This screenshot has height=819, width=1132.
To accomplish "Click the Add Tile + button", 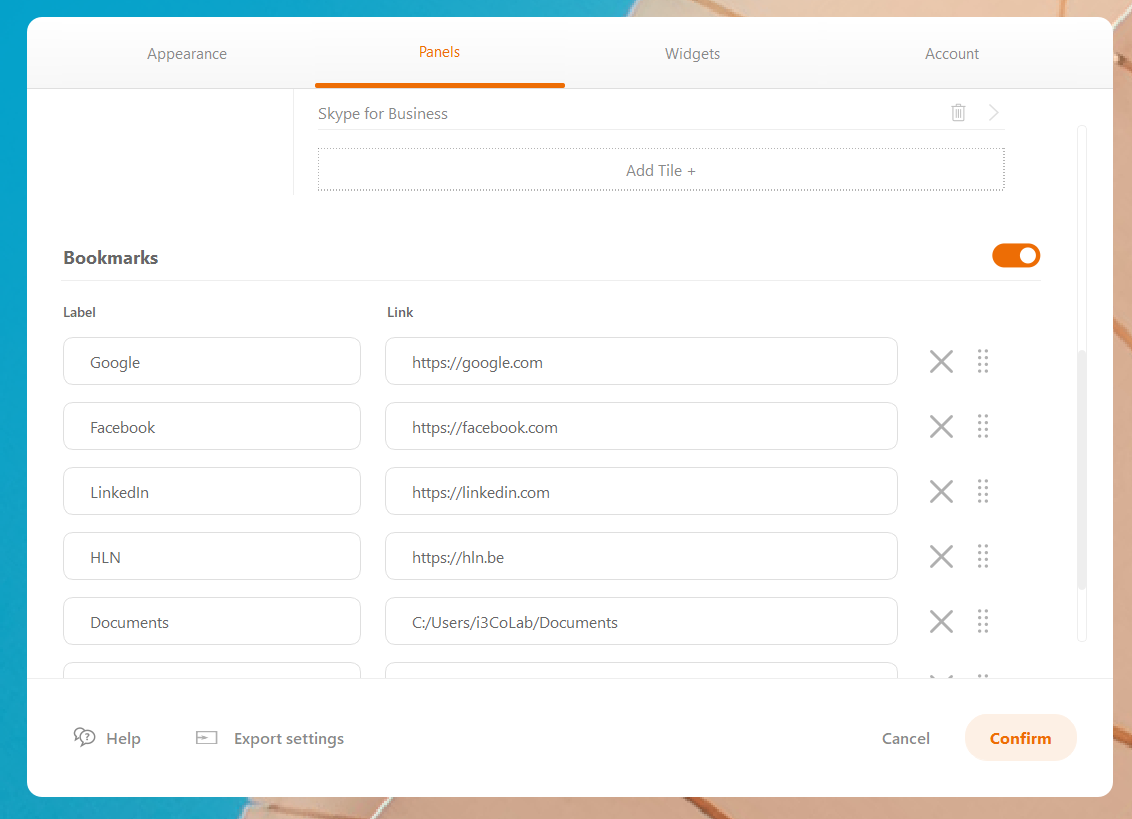I will 661,170.
